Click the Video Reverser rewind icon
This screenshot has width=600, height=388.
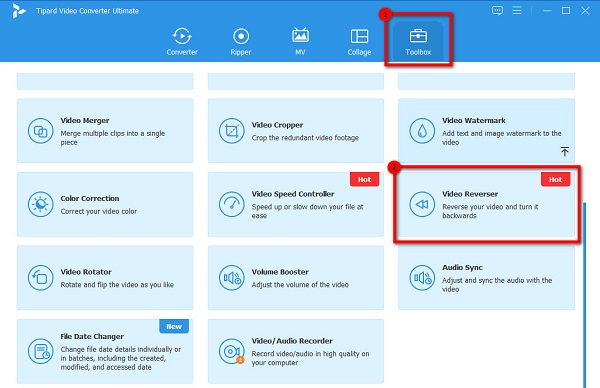[x=422, y=204]
